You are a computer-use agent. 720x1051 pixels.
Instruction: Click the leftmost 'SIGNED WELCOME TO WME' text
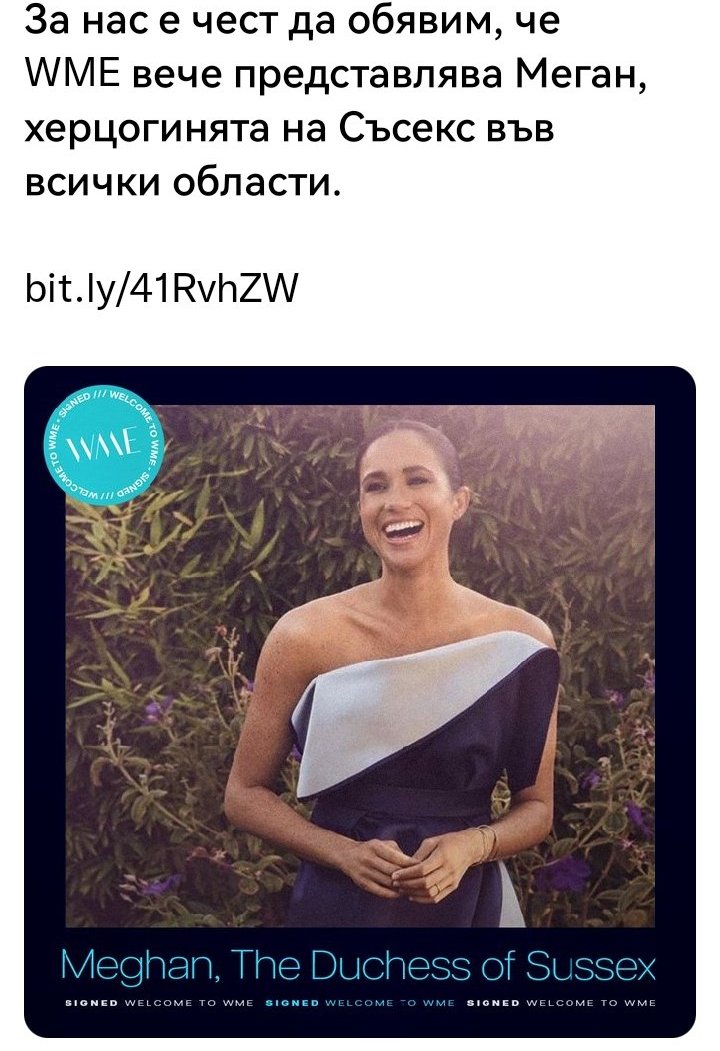(x=159, y=1003)
